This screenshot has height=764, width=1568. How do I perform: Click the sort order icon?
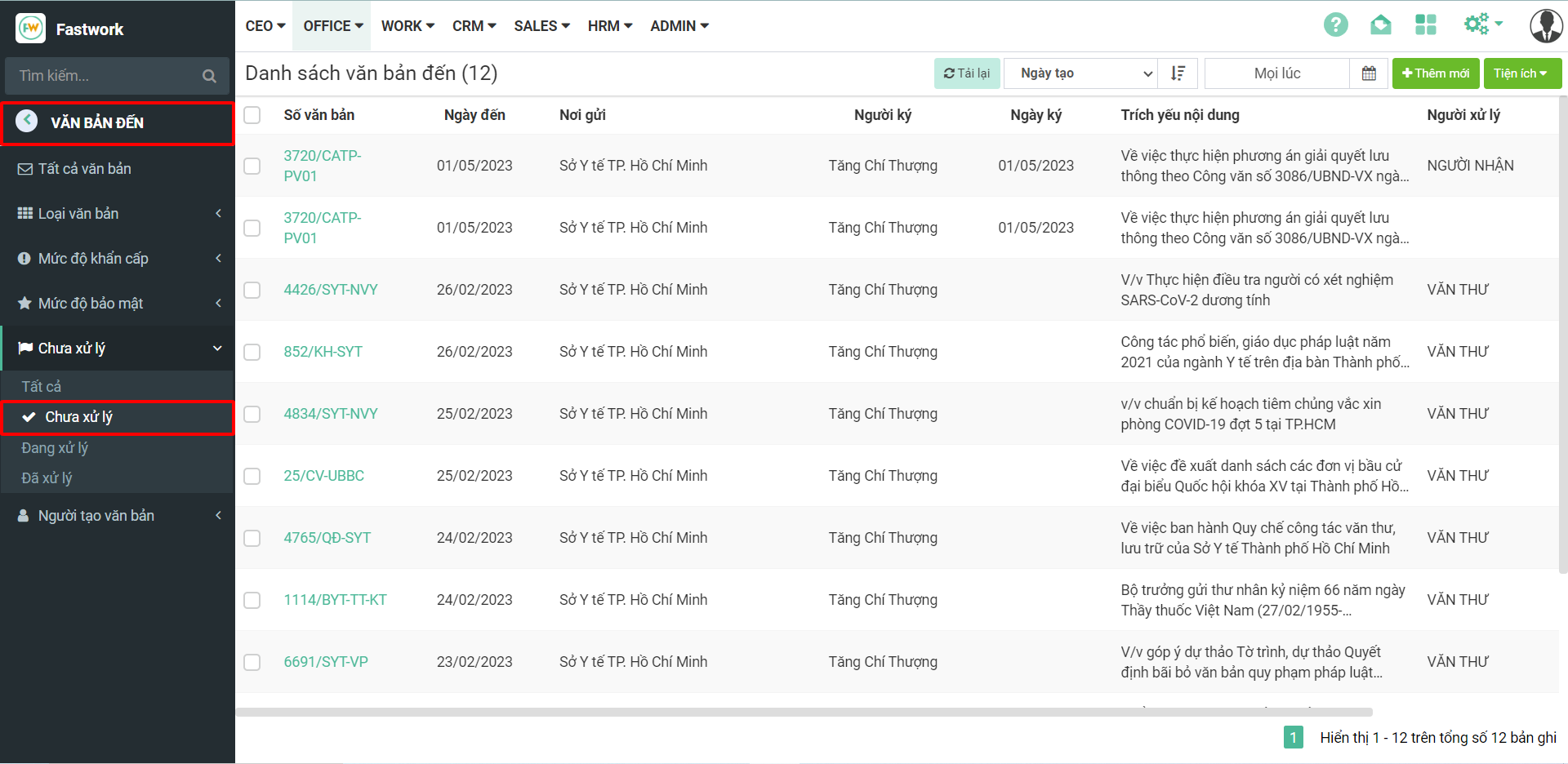click(1178, 73)
